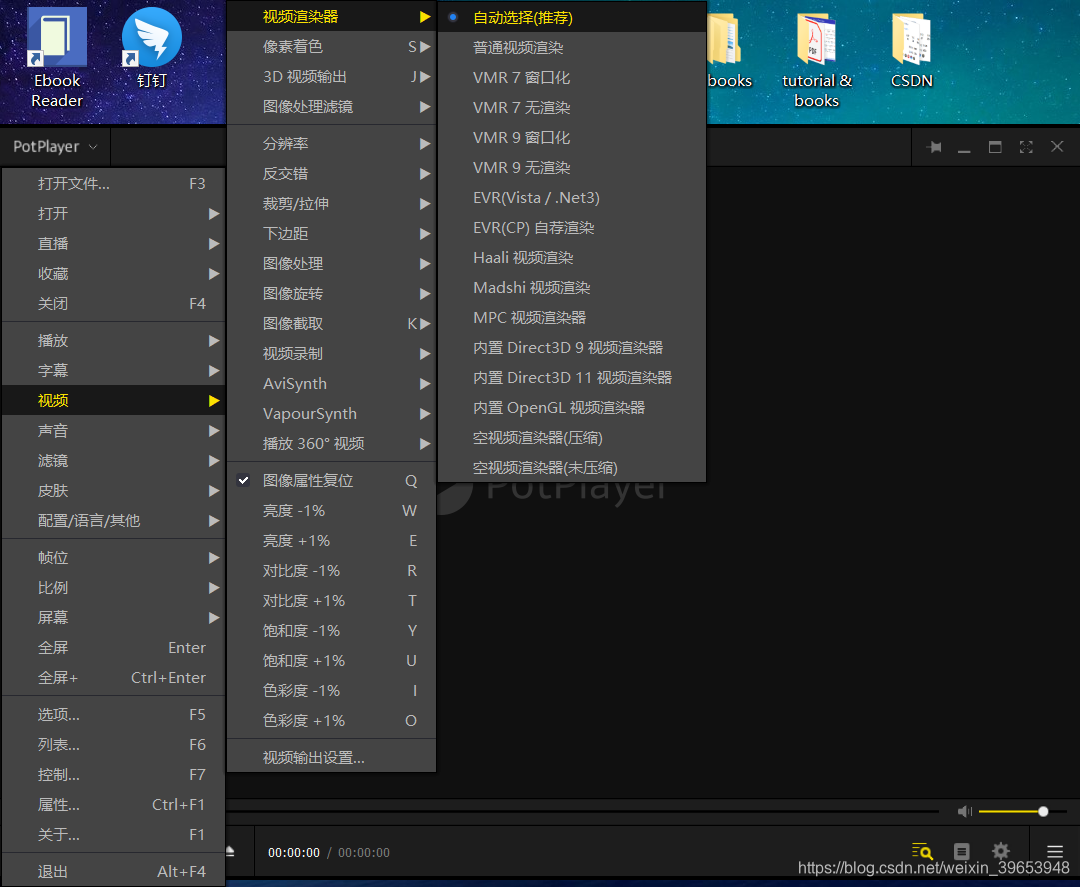Expand the 播放 360° 视频 submenu
1080x887 pixels.
click(331, 444)
